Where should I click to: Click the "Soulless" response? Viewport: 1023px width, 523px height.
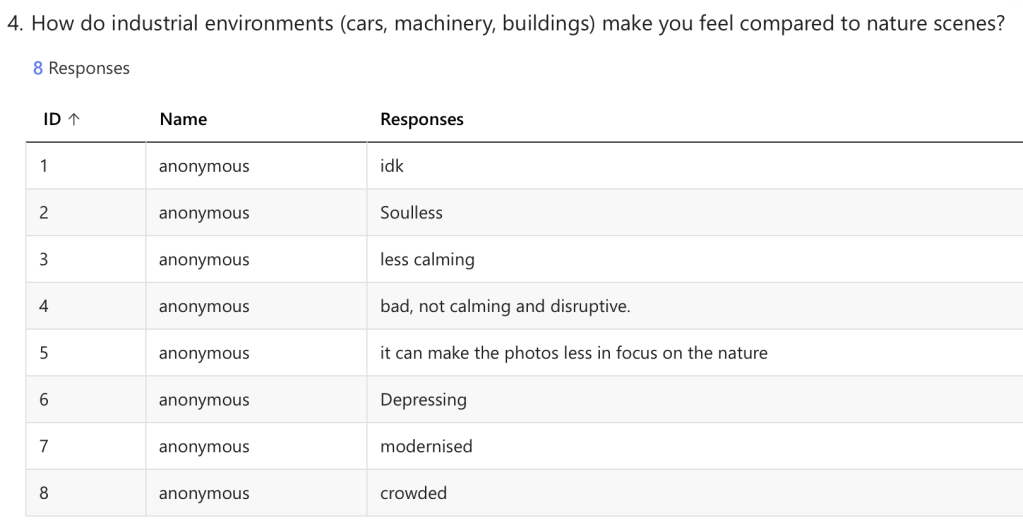pos(411,213)
